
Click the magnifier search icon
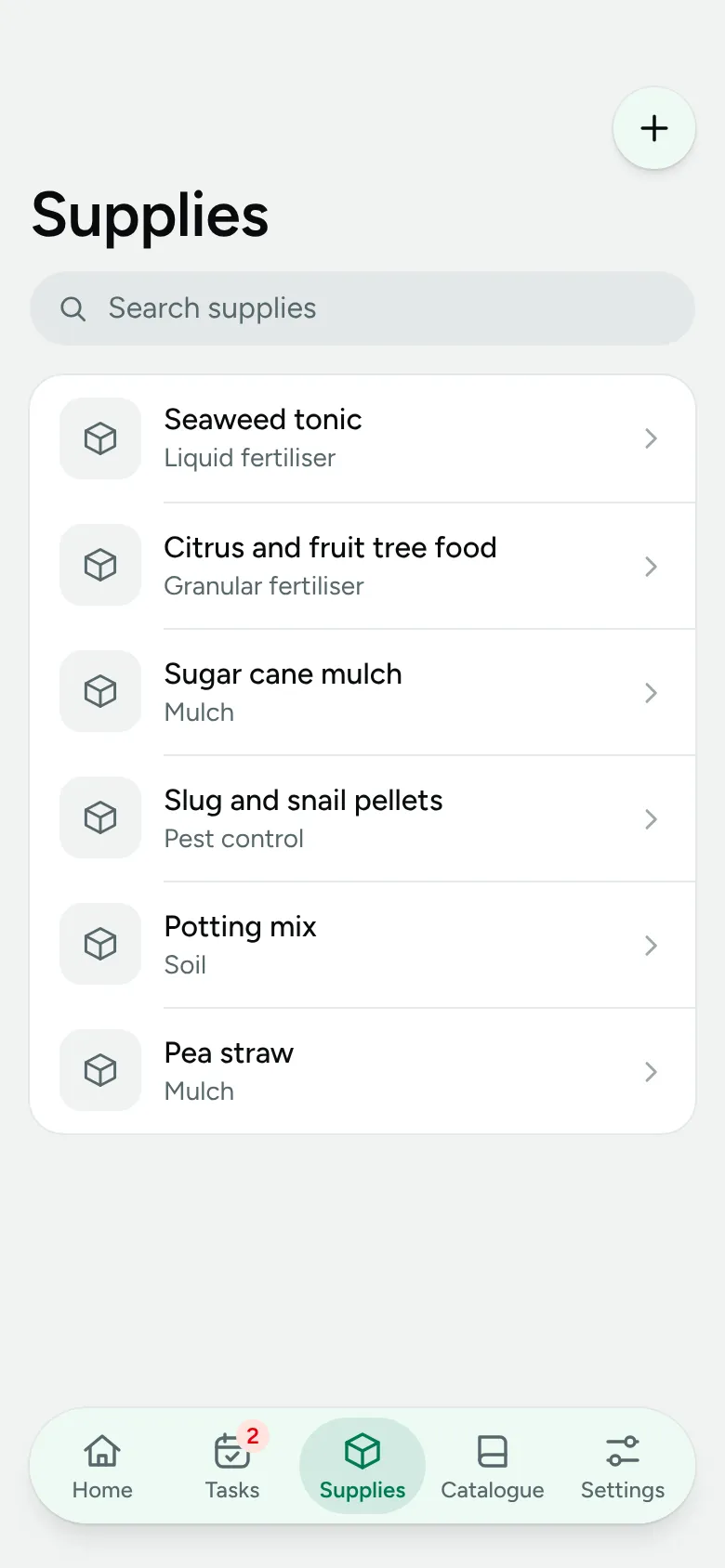click(72, 308)
